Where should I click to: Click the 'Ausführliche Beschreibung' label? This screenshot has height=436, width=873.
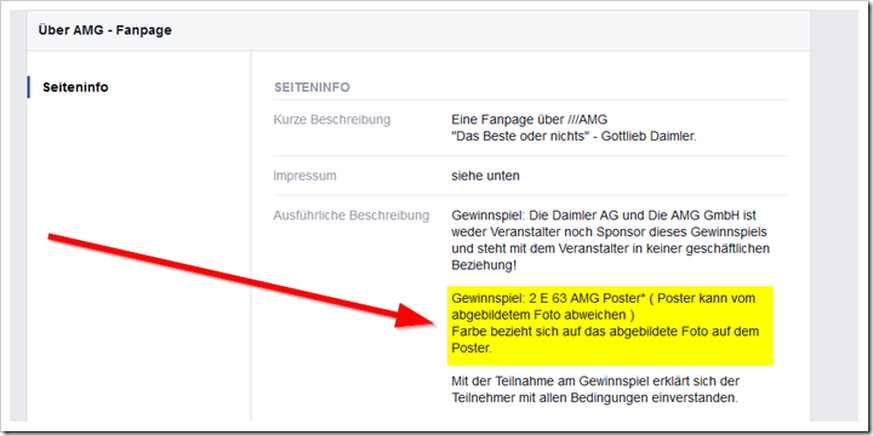pos(351,215)
